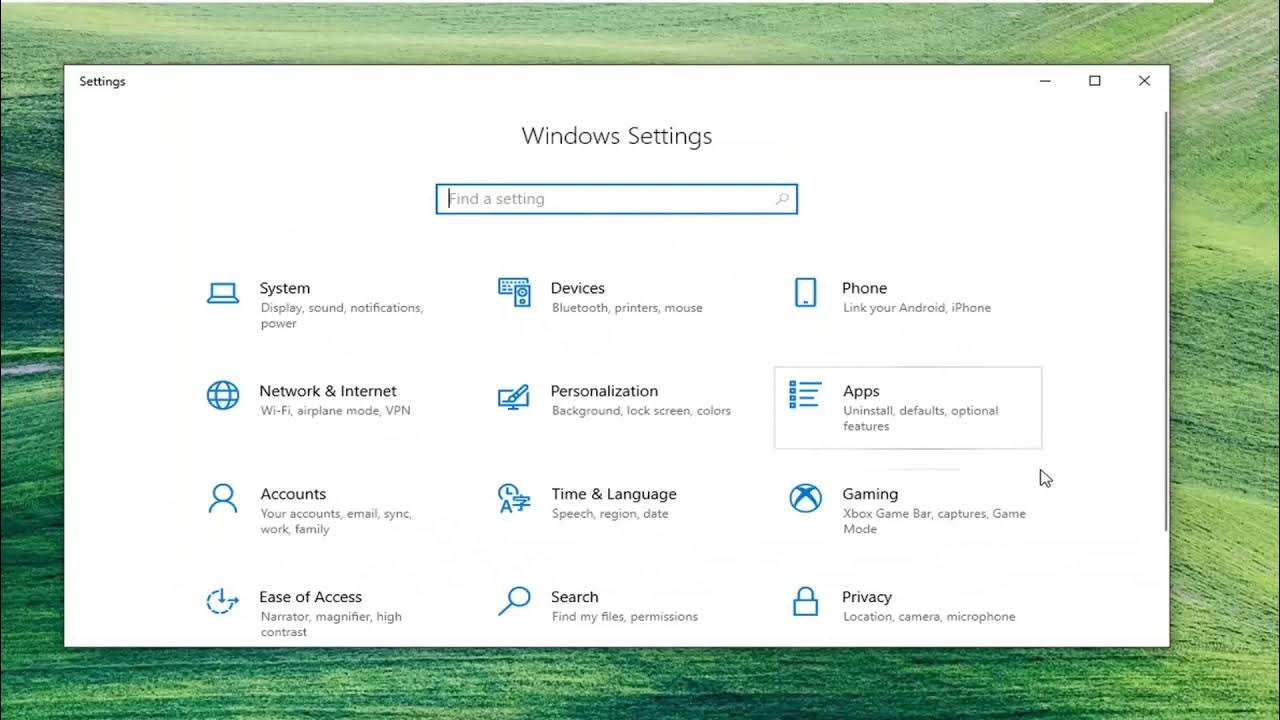
Task: Click the Gaming title
Action: coord(870,494)
